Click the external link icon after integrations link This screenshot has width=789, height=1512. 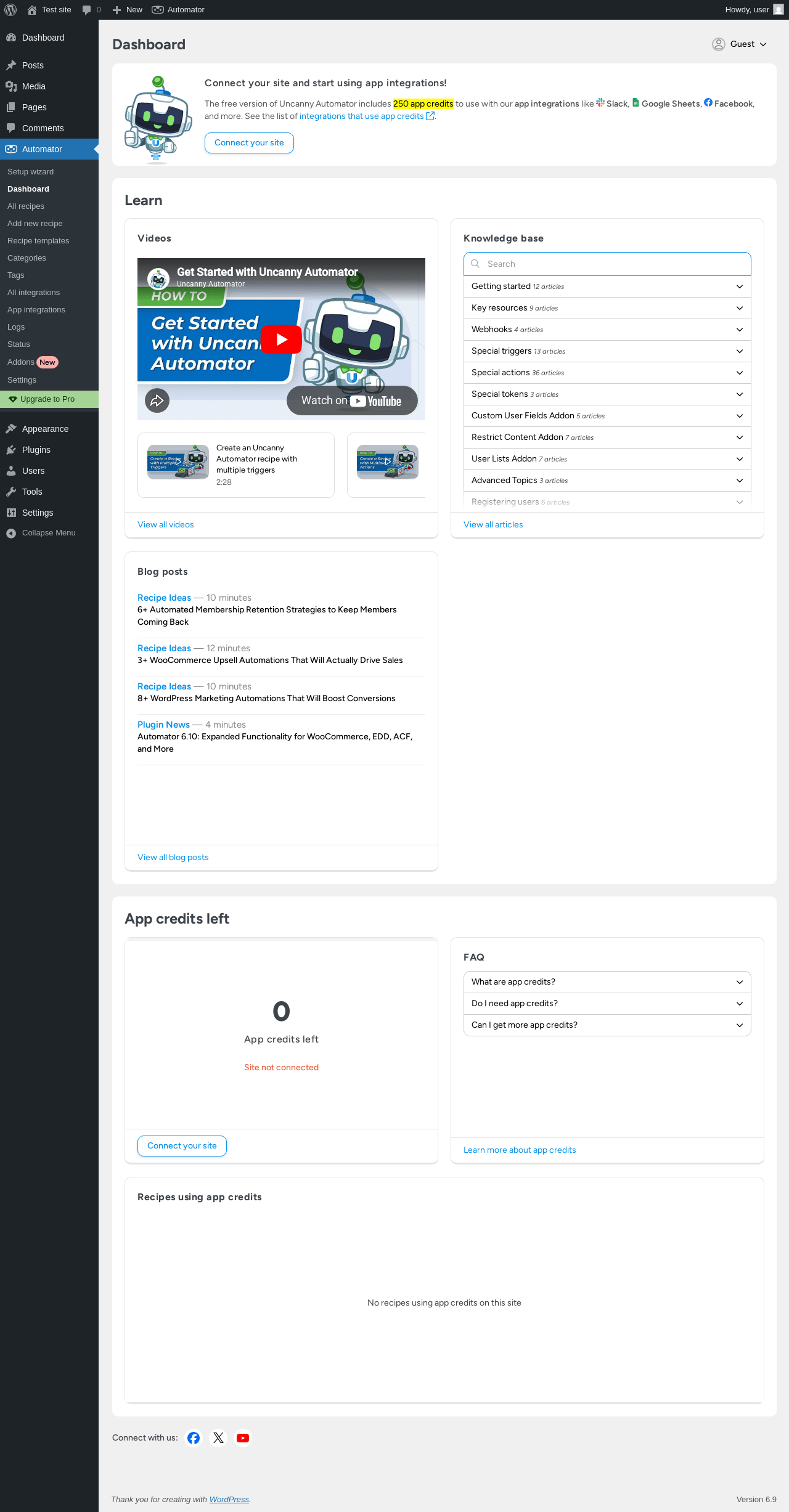coord(430,116)
